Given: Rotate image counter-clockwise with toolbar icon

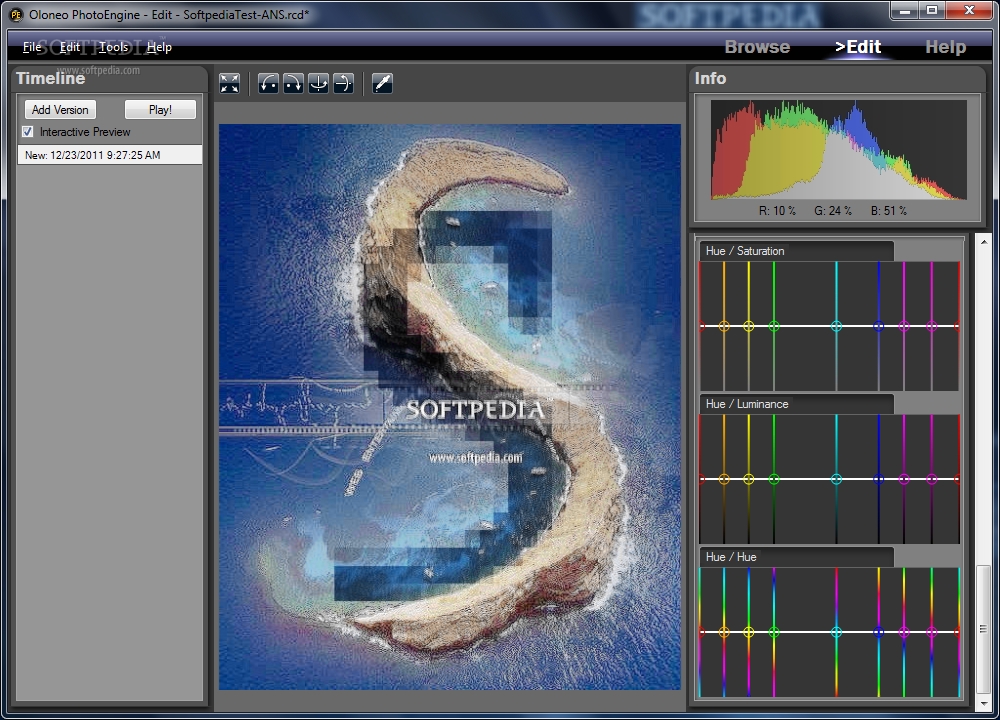Looking at the screenshot, I should pos(268,84).
